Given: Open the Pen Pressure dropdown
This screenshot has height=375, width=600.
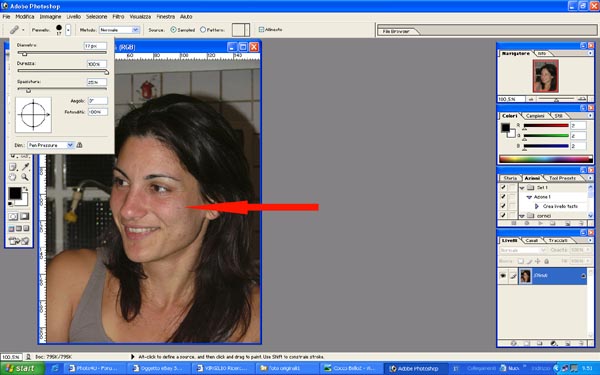Looking at the screenshot, I should pos(50,145).
